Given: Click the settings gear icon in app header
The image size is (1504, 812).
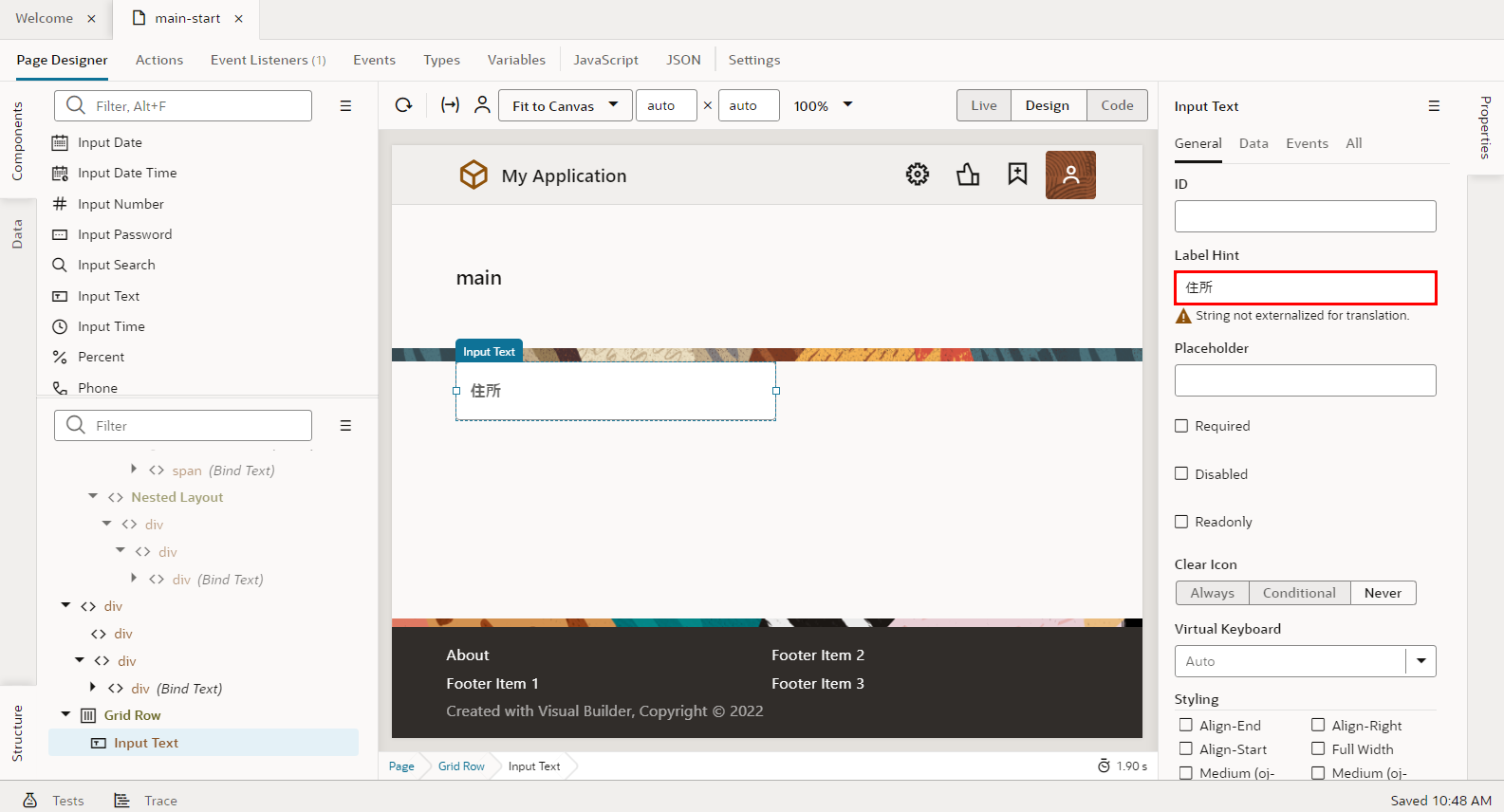Looking at the screenshot, I should 917,175.
